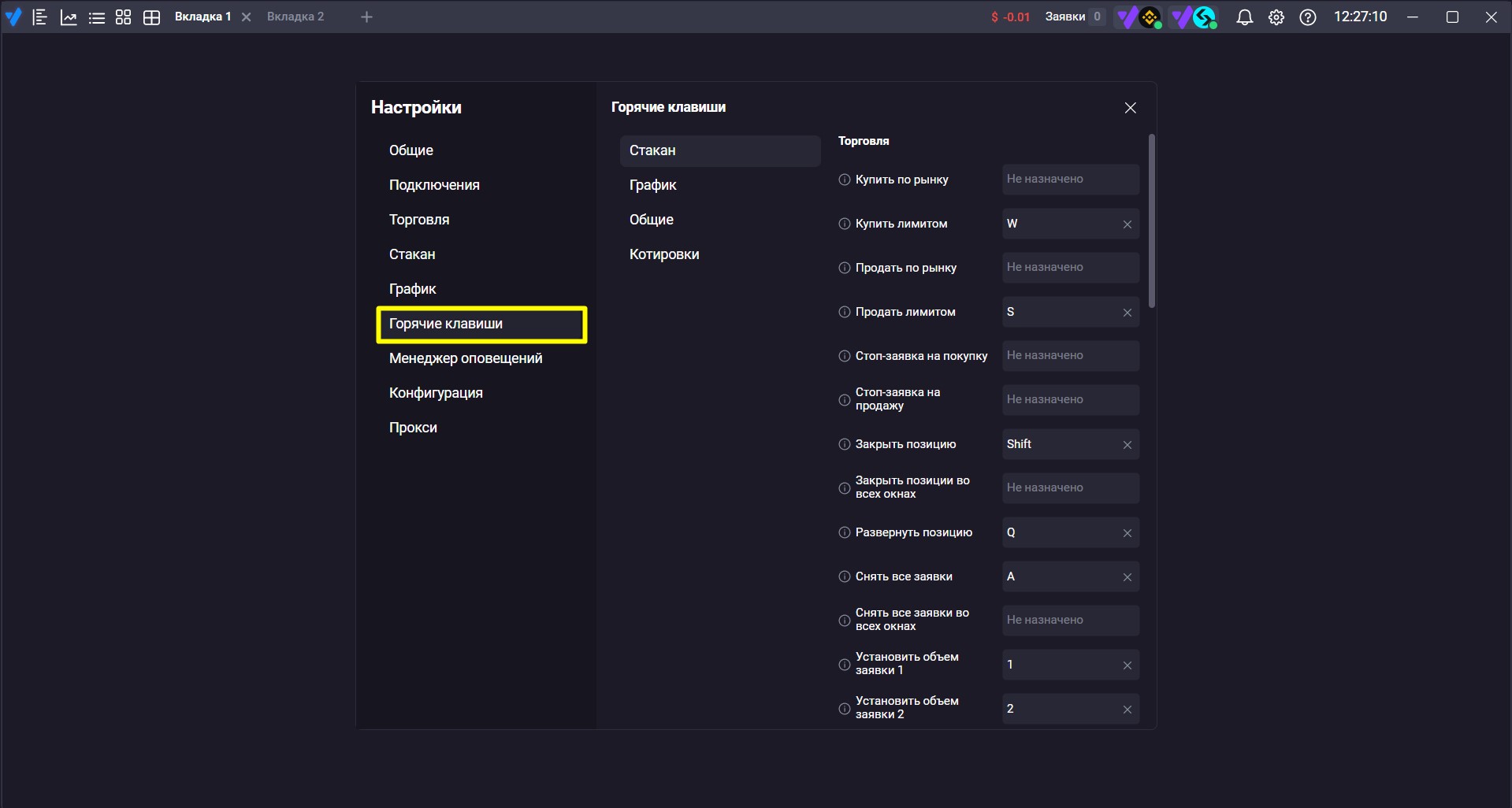The width and height of the screenshot is (1512, 808).
Task: Click the $ -0.01 balance indicator
Action: pos(1010,17)
